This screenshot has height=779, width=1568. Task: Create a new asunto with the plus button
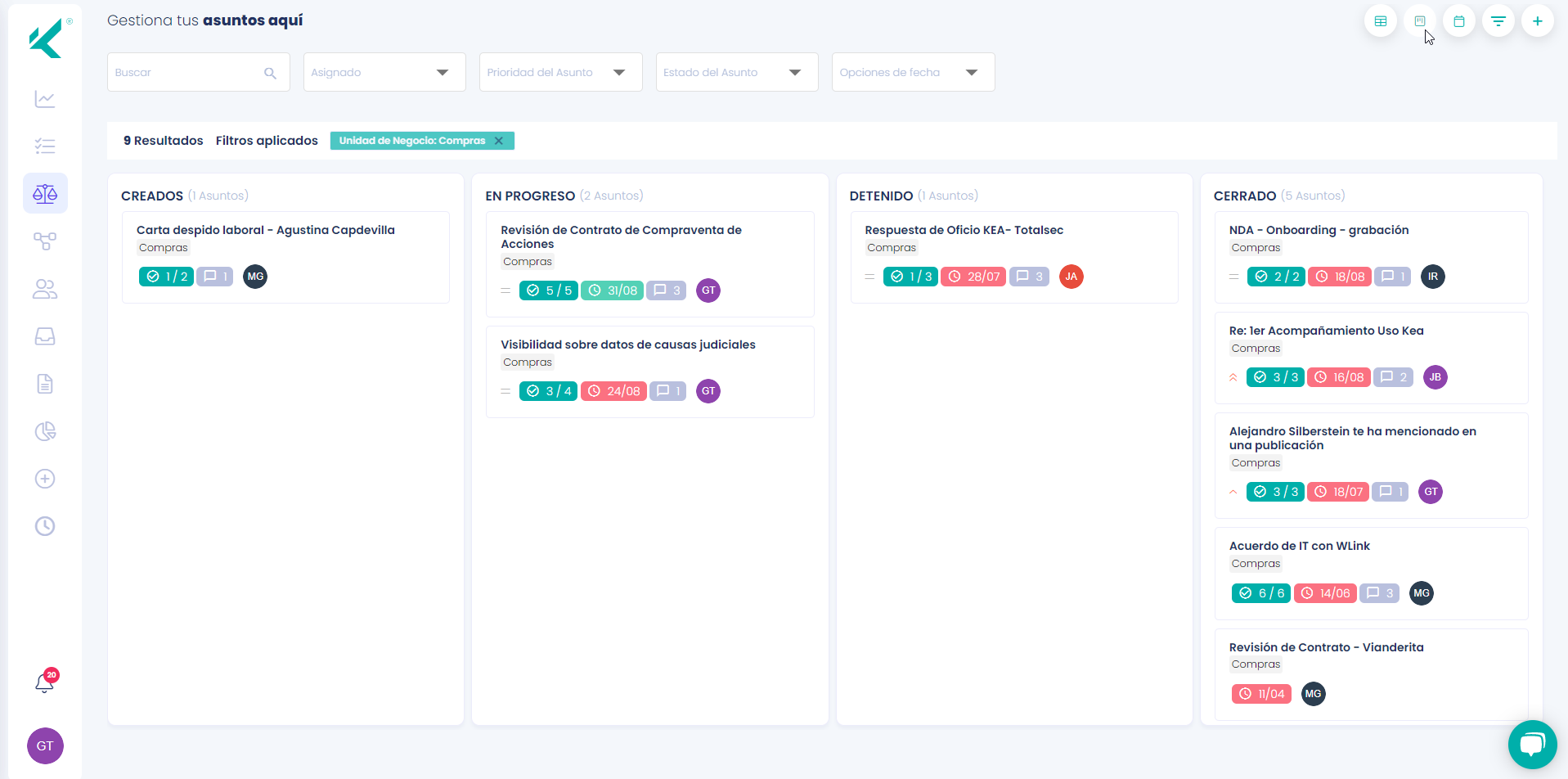click(1539, 20)
